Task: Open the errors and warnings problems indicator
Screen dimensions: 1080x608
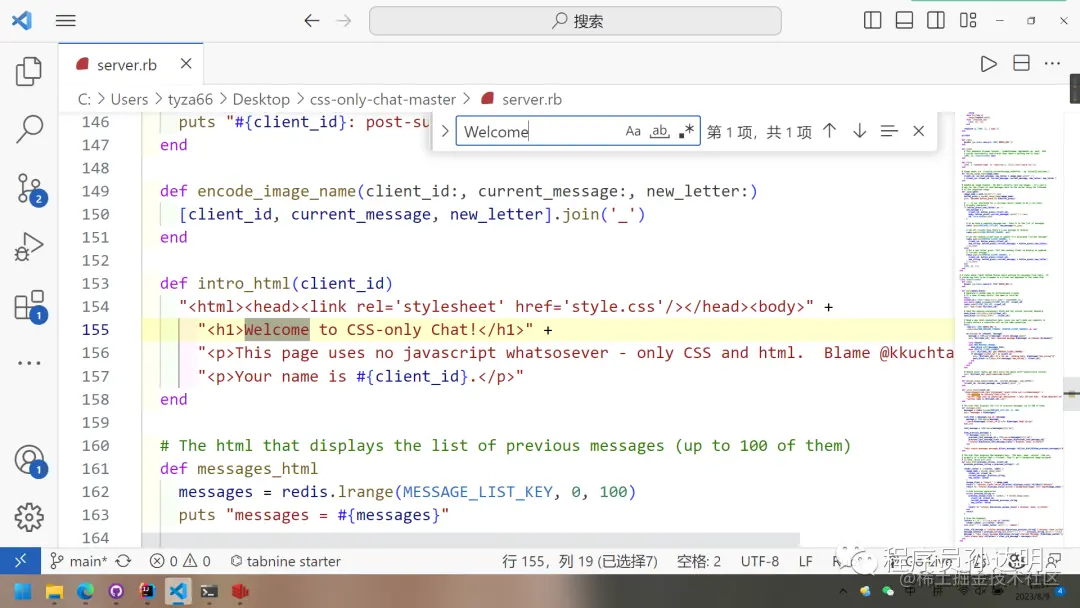Action: 180,561
